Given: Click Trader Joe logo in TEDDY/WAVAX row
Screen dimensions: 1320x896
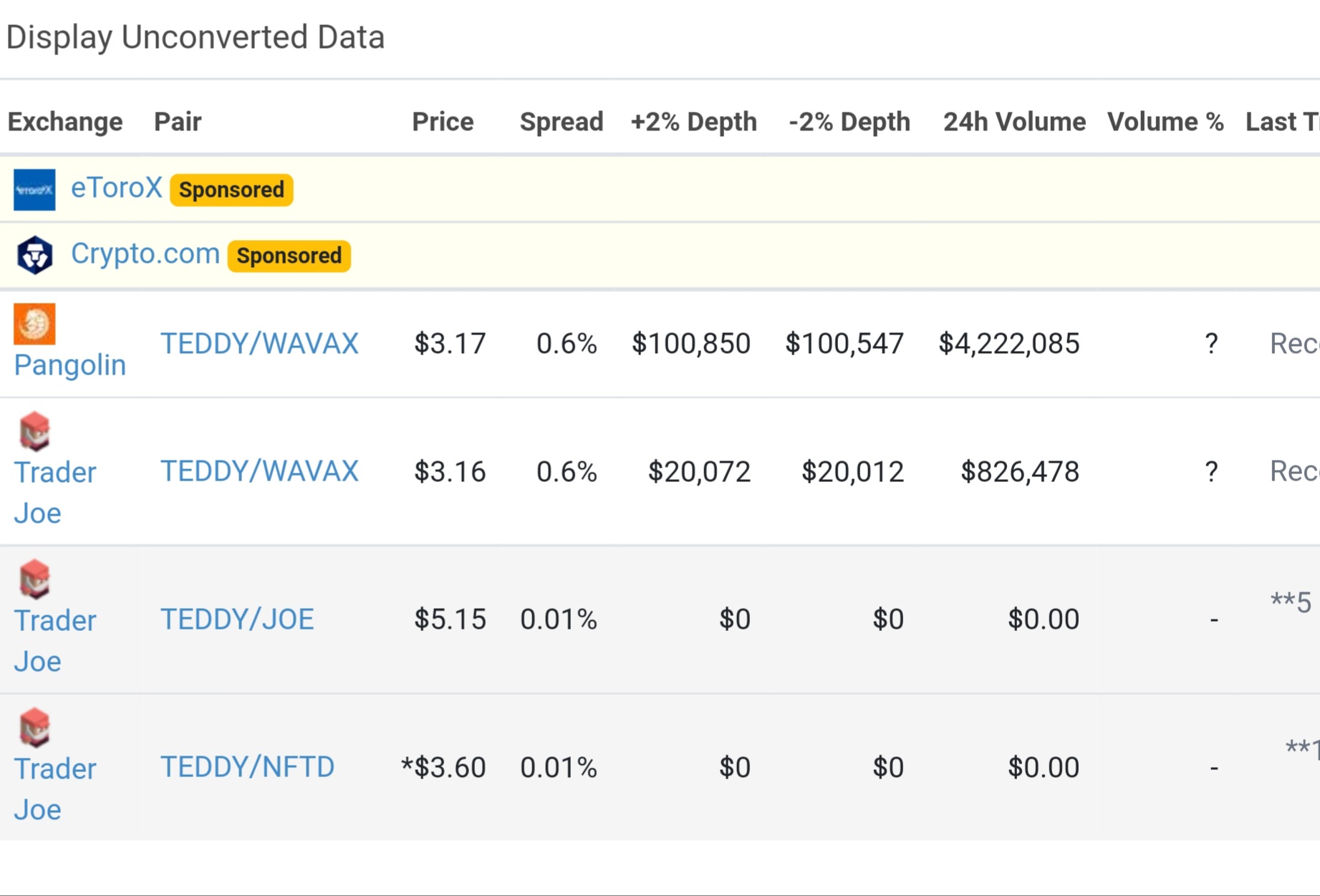Looking at the screenshot, I should pyautogui.click(x=34, y=431).
